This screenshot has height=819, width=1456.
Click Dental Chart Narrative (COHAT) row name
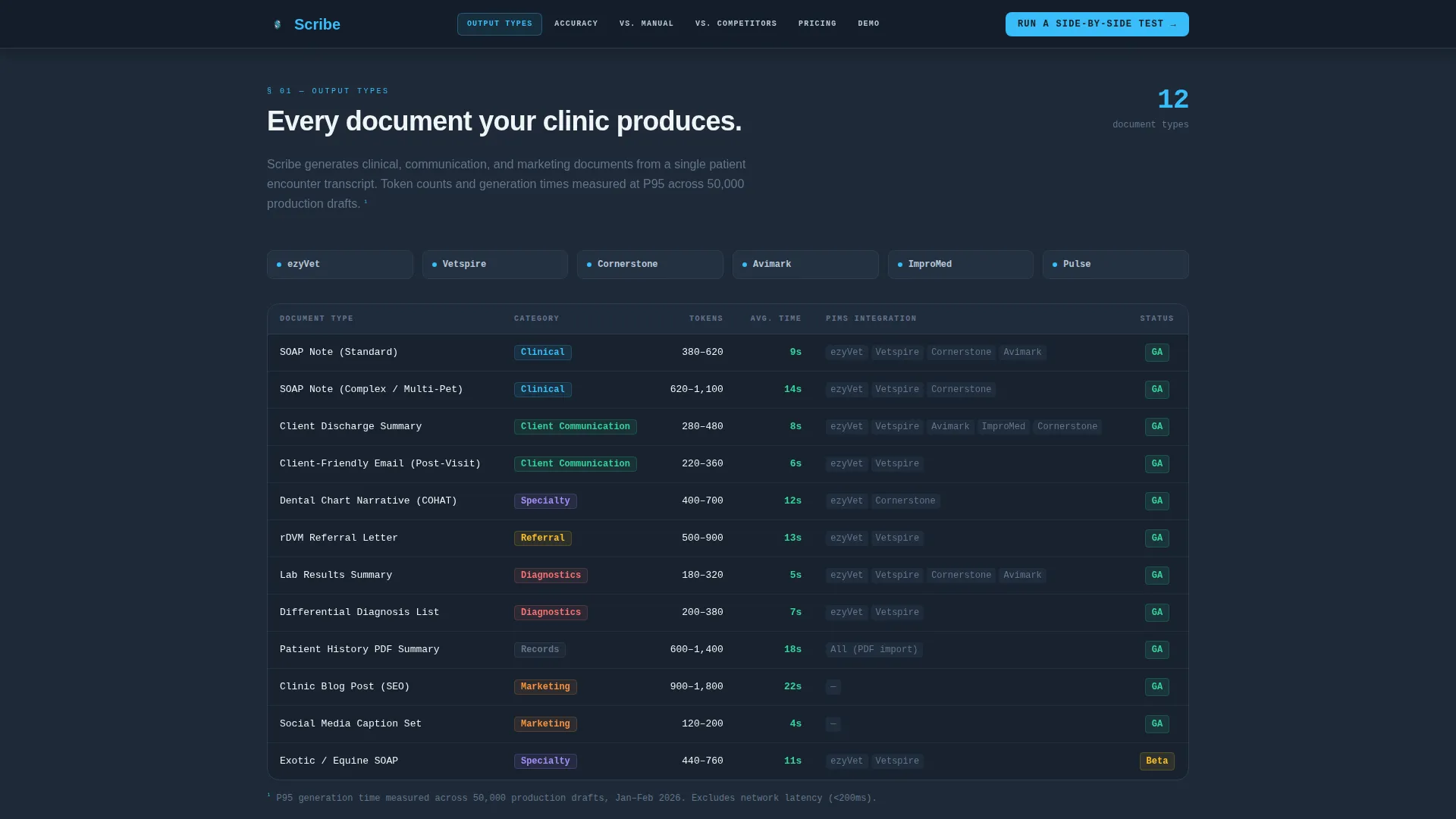pyautogui.click(x=369, y=501)
